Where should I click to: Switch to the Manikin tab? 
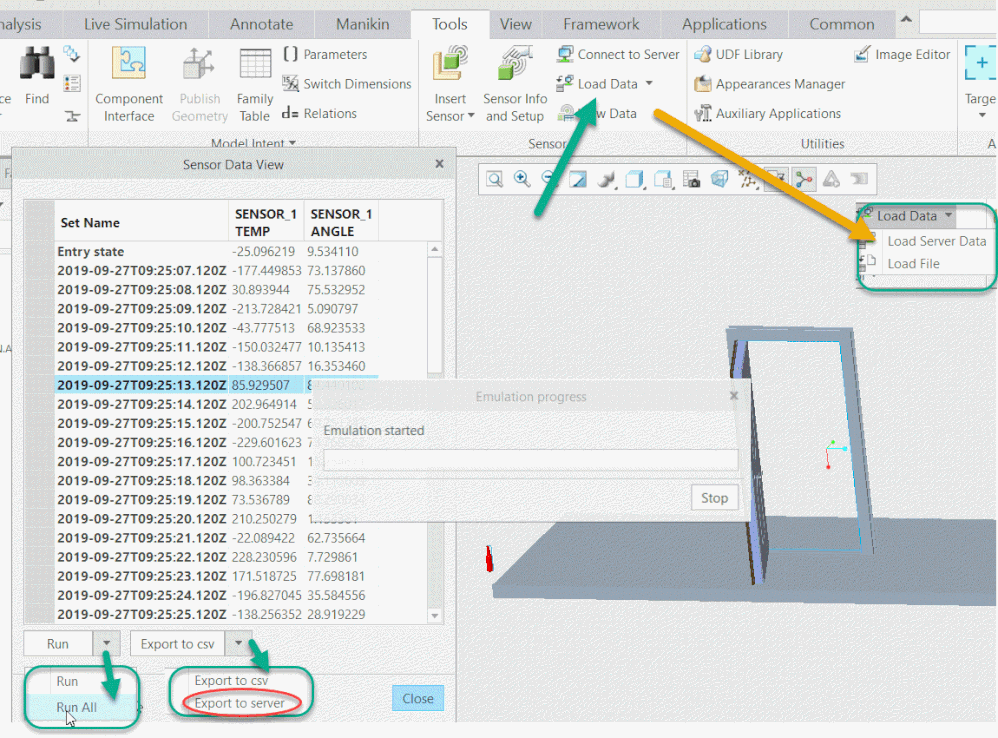tap(363, 24)
